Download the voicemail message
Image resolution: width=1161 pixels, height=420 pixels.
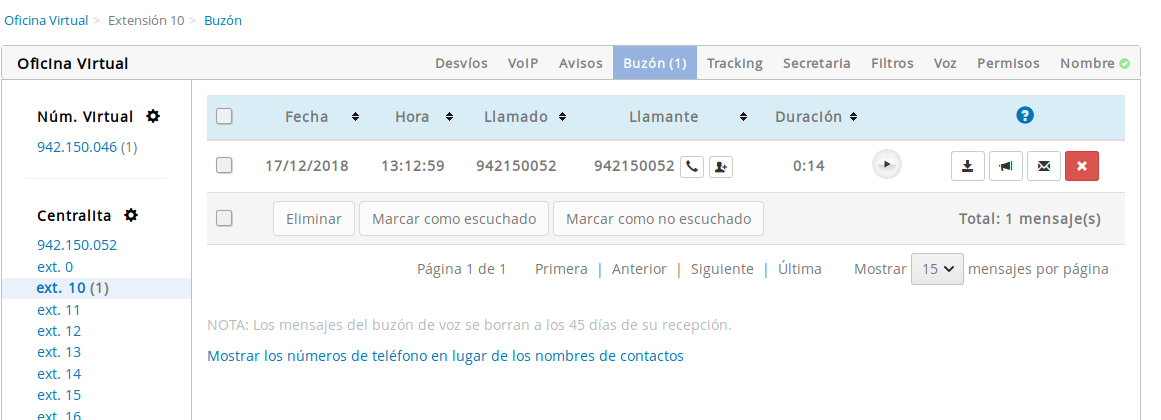967,166
